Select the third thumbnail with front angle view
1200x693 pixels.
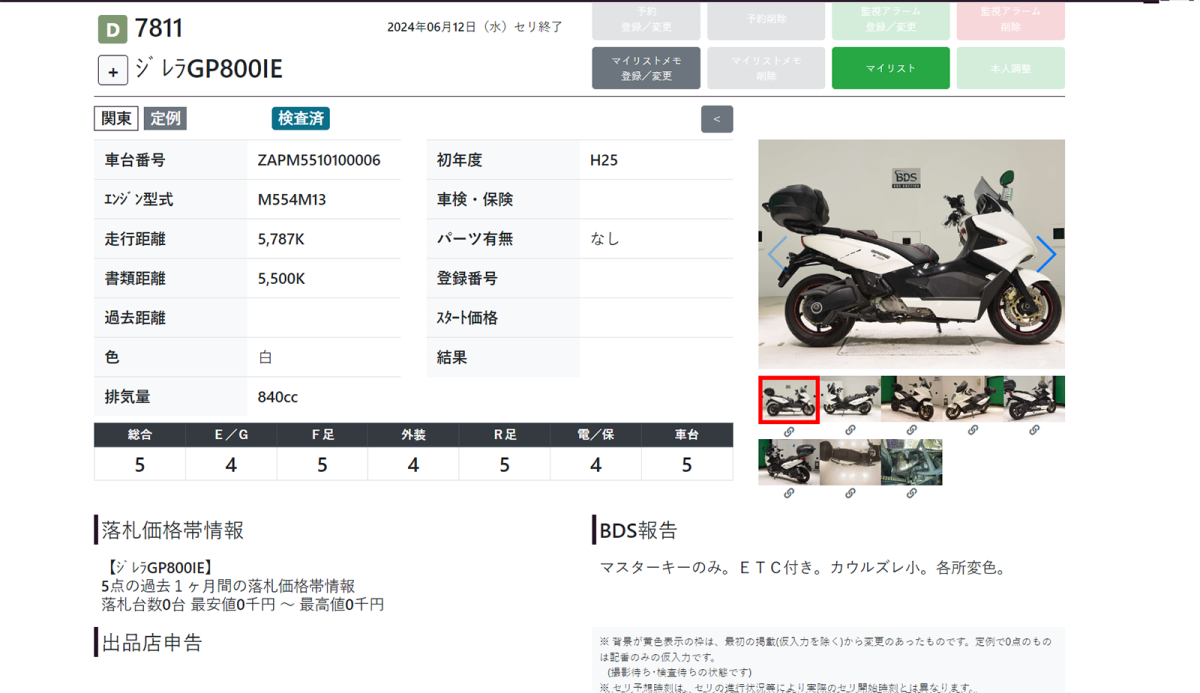click(911, 399)
